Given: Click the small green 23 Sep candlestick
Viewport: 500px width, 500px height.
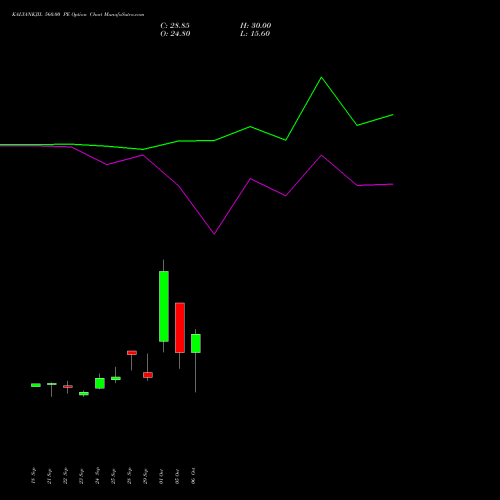Looking at the screenshot, I should coord(84,394).
